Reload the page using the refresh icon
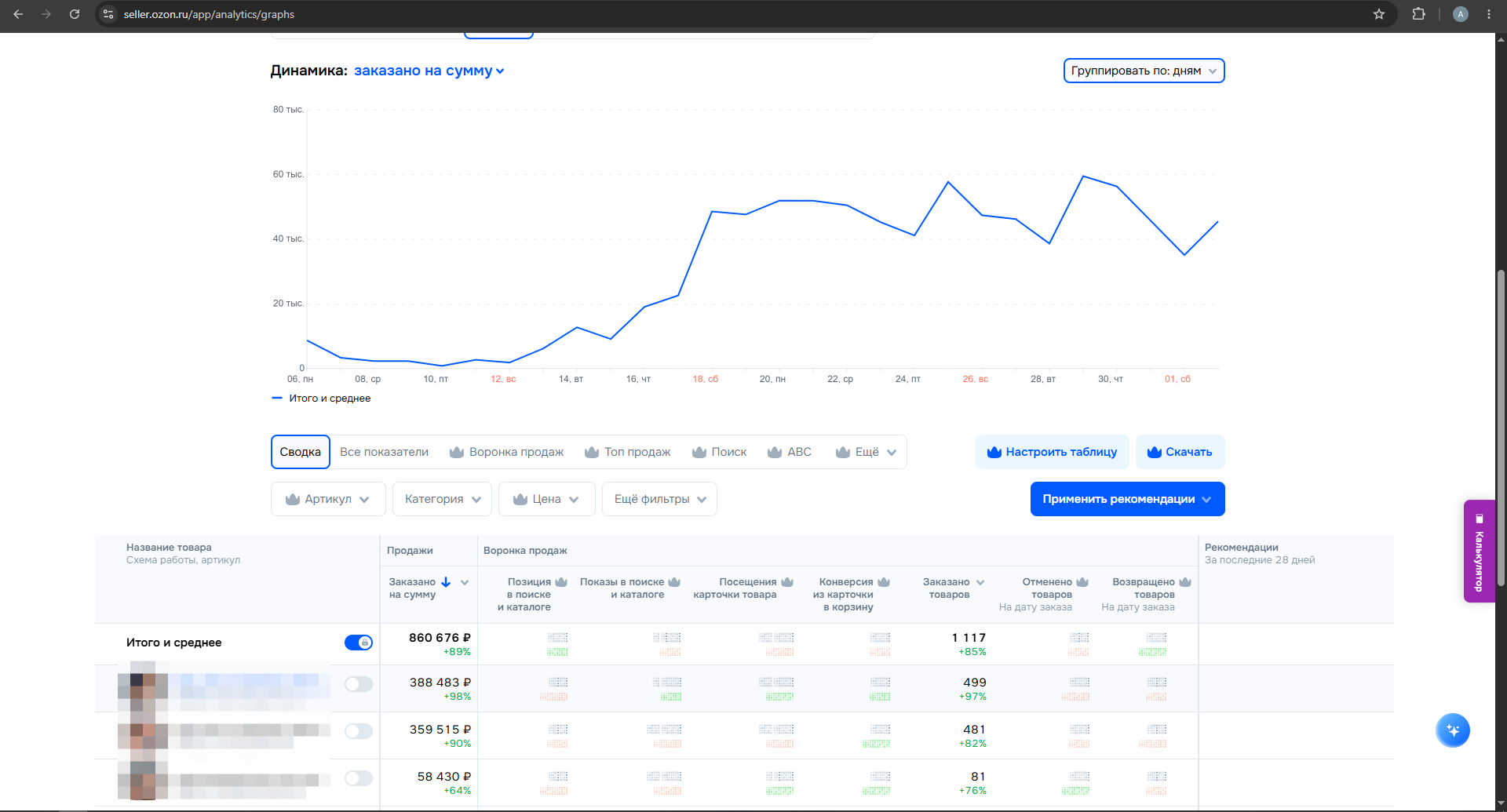 click(75, 14)
